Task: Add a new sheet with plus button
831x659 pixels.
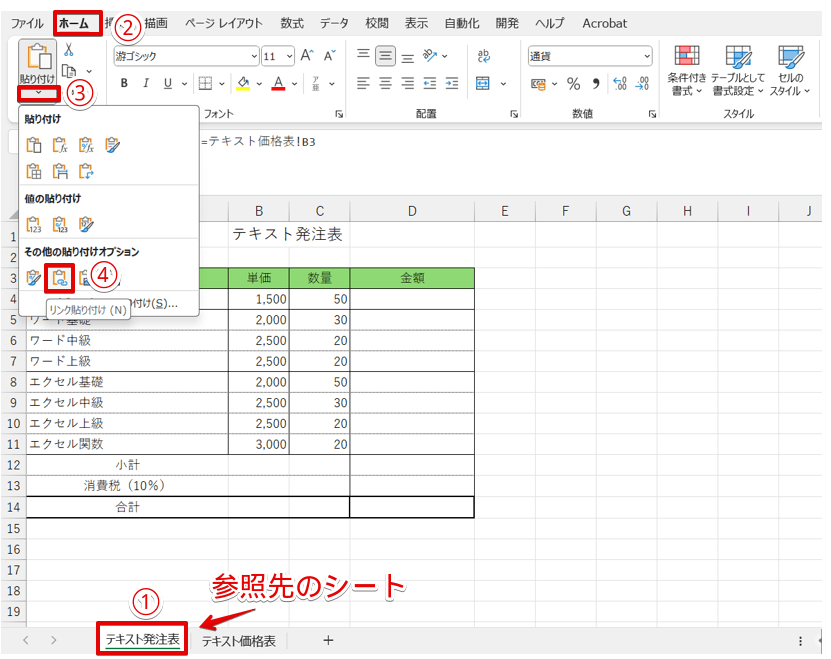Action: coord(328,640)
